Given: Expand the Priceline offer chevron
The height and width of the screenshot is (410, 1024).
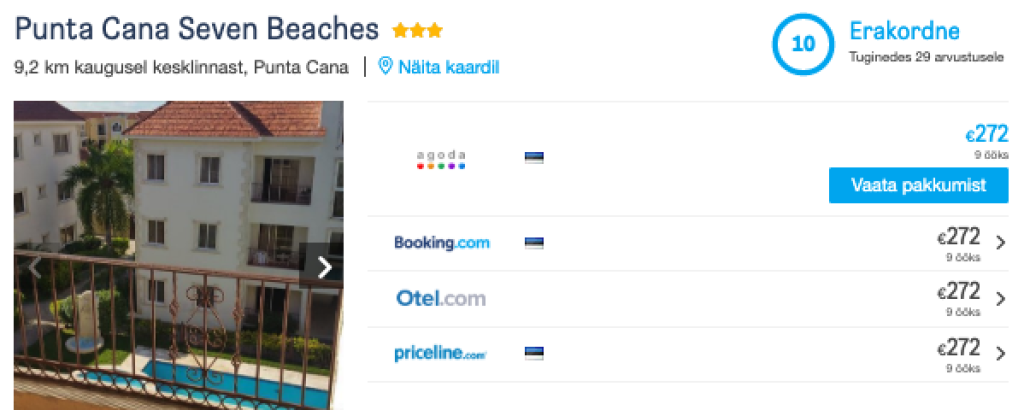Looking at the screenshot, I should point(1001,353).
